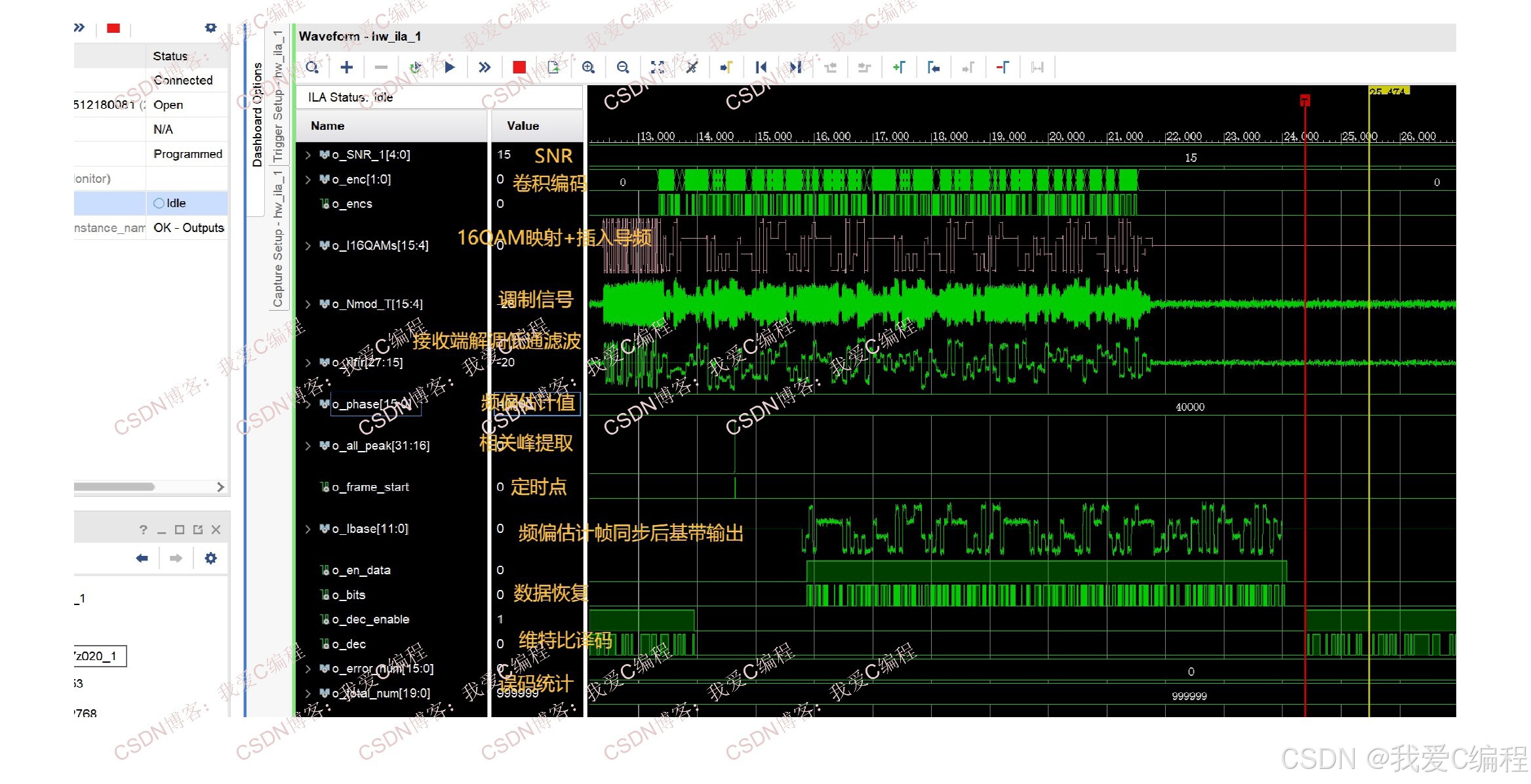1531x784 pixels.
Task: Click the waveform zoom out icon
Action: click(623, 67)
